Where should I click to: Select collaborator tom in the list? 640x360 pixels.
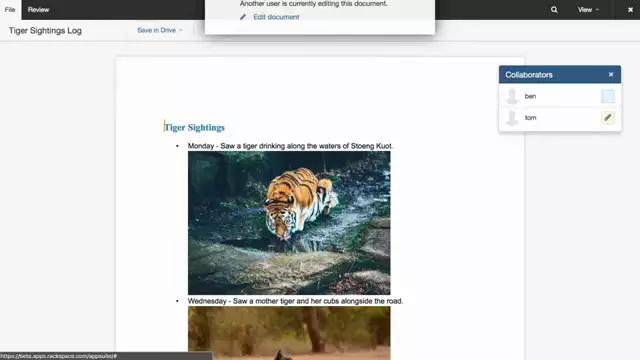[560, 118]
